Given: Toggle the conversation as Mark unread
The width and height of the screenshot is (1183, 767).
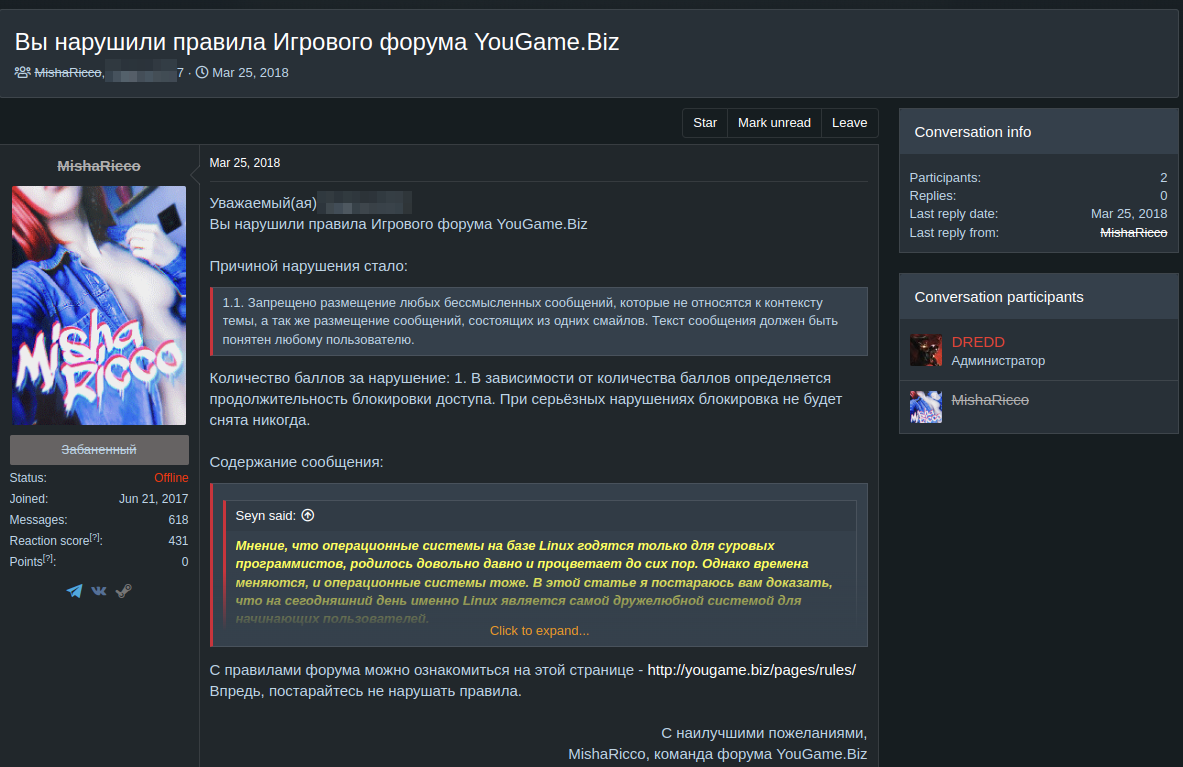Looking at the screenshot, I should tap(774, 122).
